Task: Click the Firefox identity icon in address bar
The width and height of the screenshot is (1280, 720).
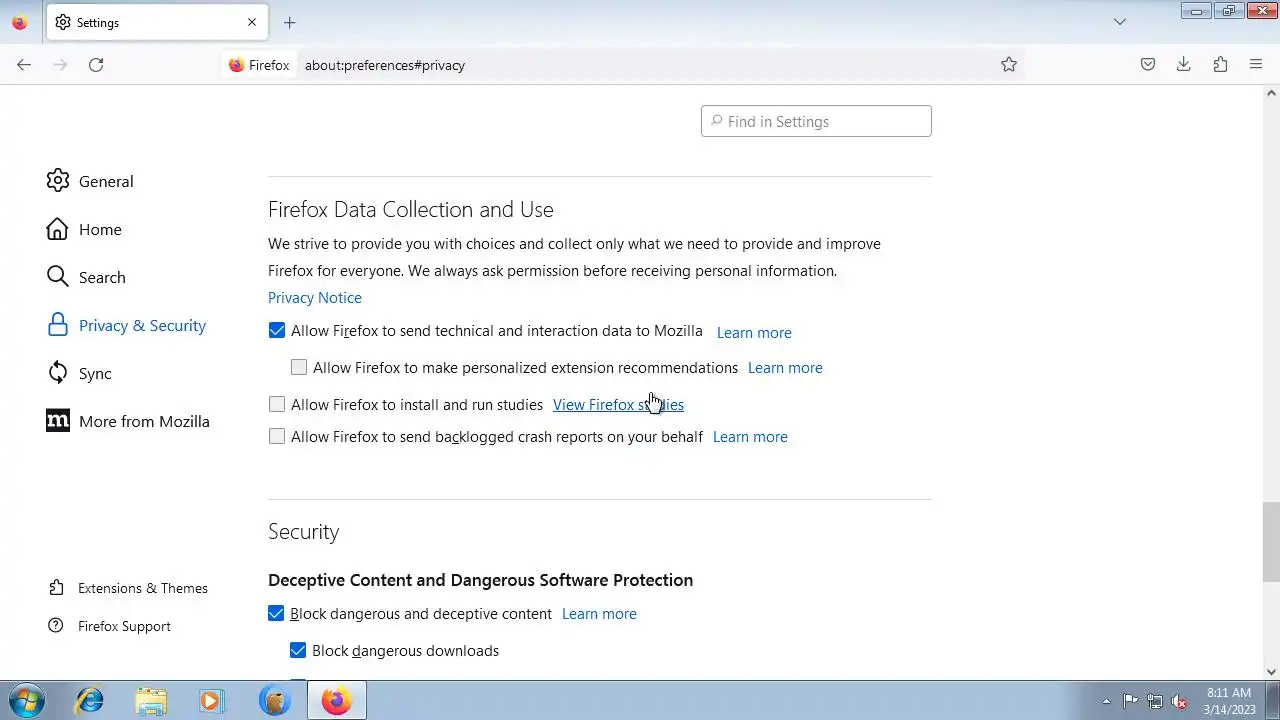Action: [259, 65]
